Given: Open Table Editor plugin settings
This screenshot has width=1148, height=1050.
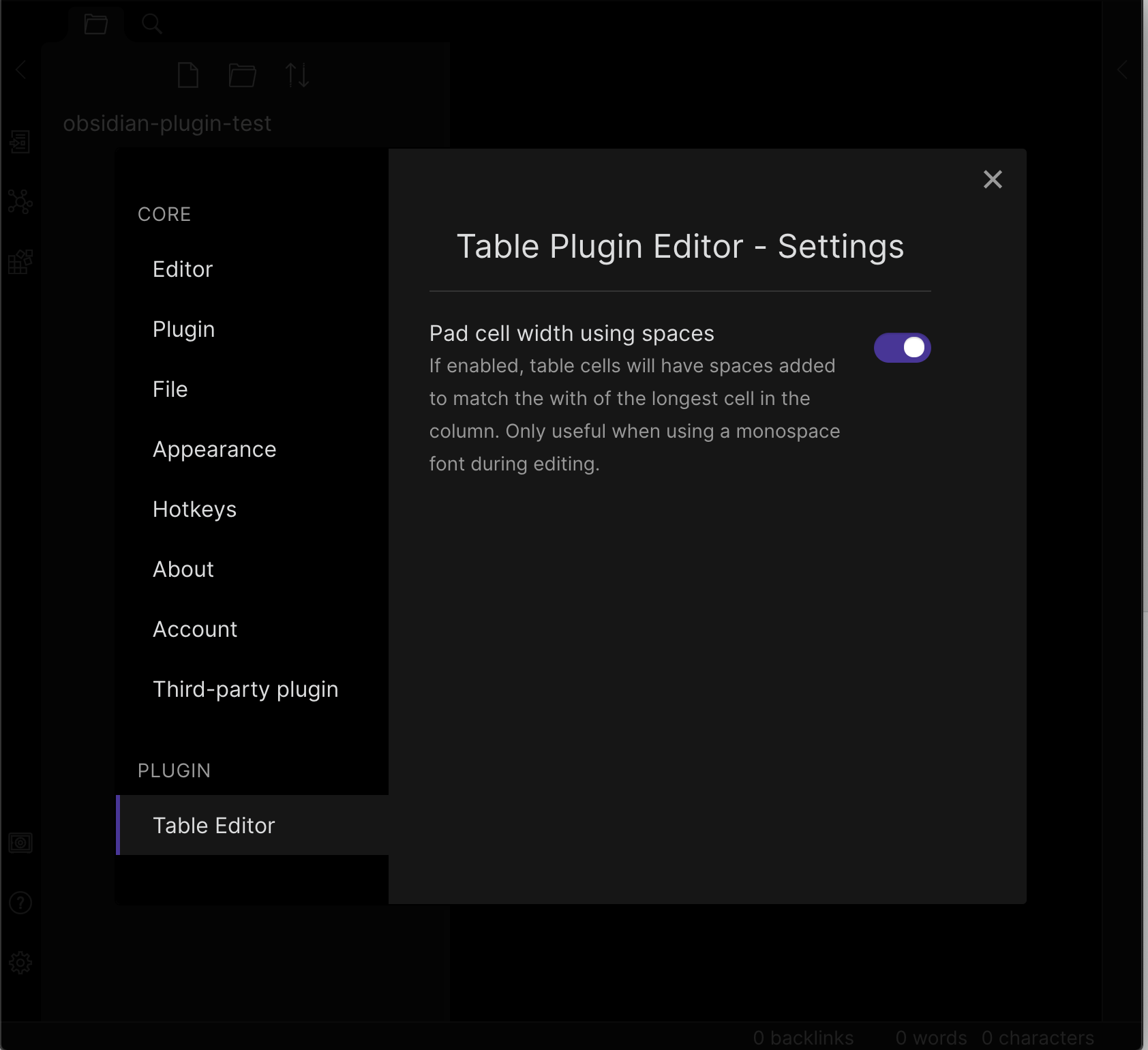Looking at the screenshot, I should coord(214,825).
